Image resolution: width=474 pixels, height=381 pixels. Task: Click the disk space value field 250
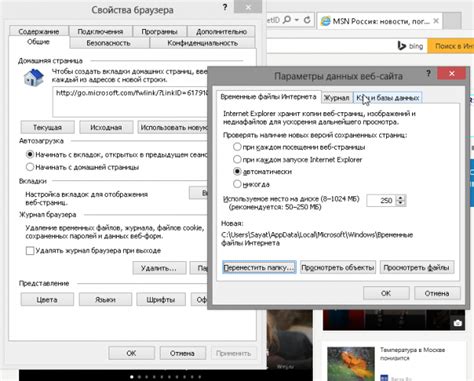tap(381, 200)
